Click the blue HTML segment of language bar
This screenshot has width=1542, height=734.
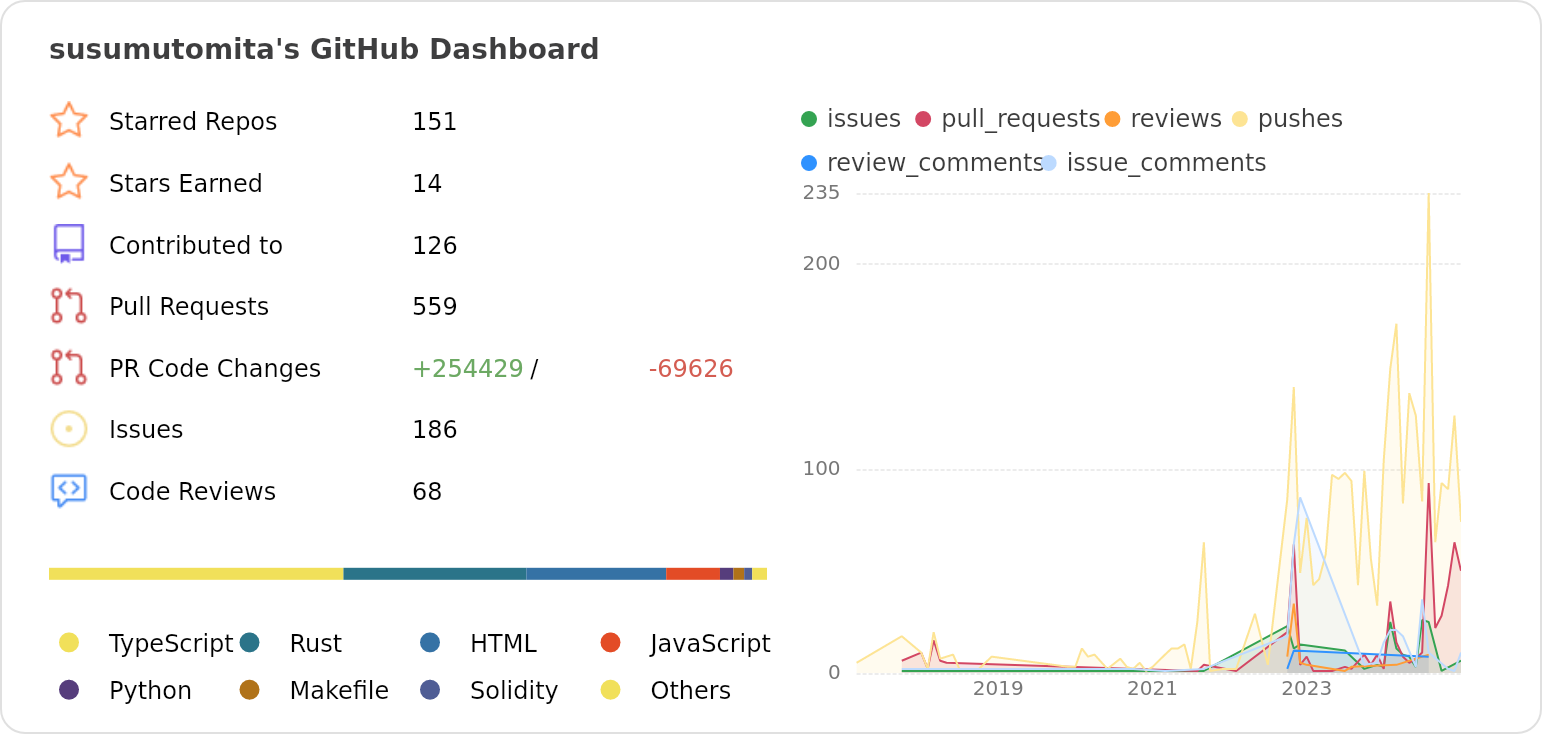point(597,574)
